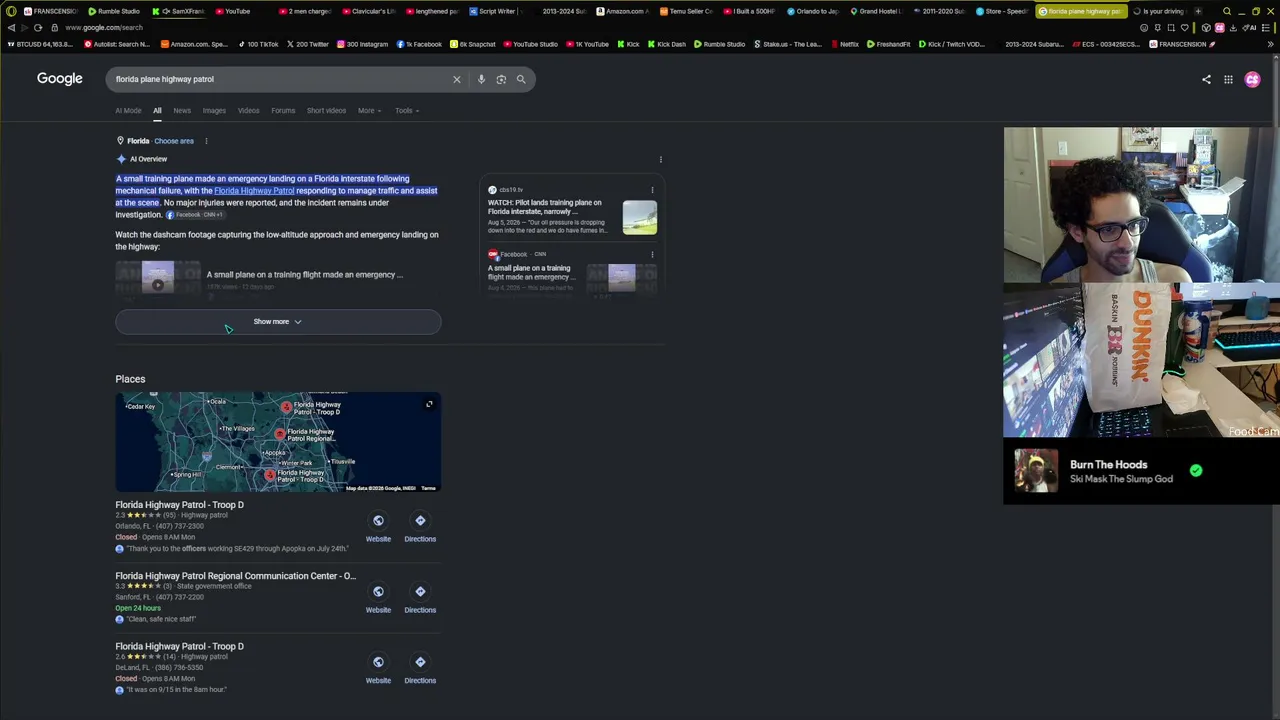Open options for the Facebook CNN source card

pos(652,254)
